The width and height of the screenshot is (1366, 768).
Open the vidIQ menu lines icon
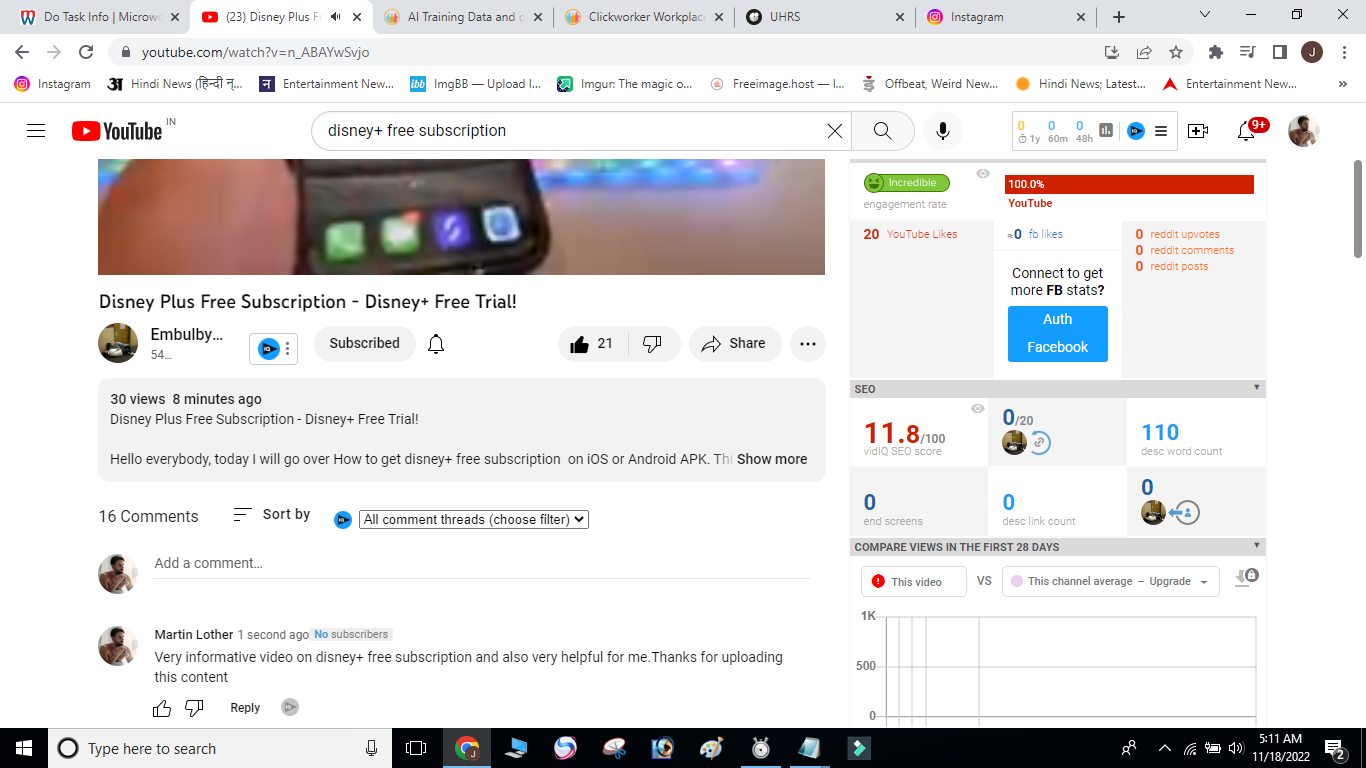(1161, 131)
